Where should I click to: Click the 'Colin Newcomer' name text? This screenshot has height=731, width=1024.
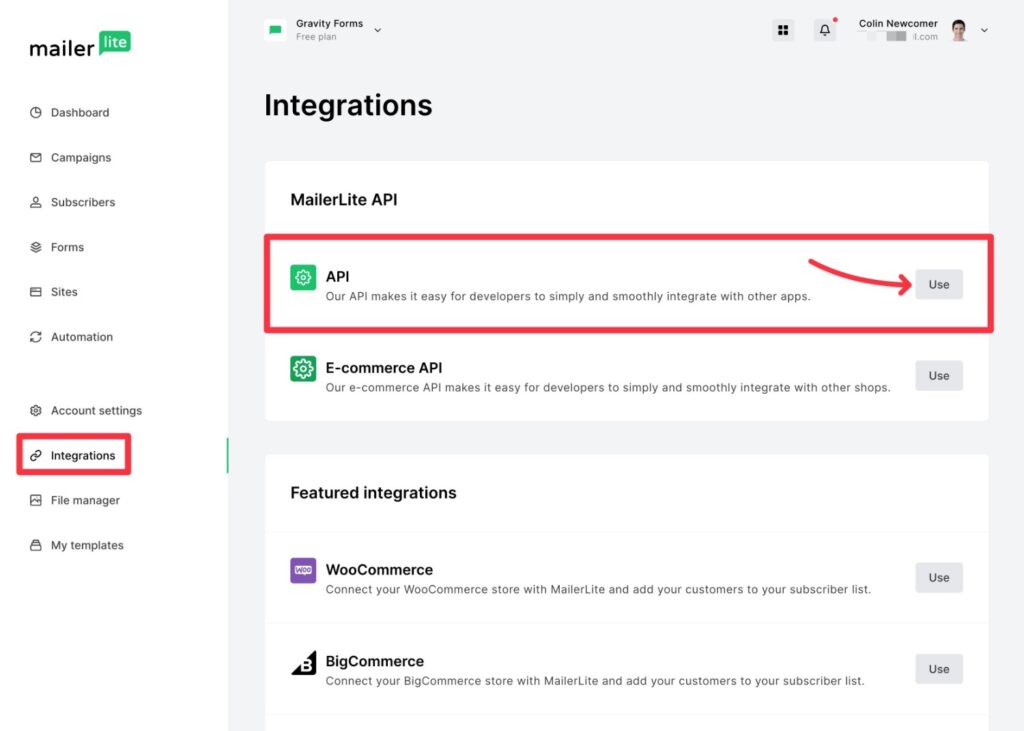pyautogui.click(x=898, y=24)
